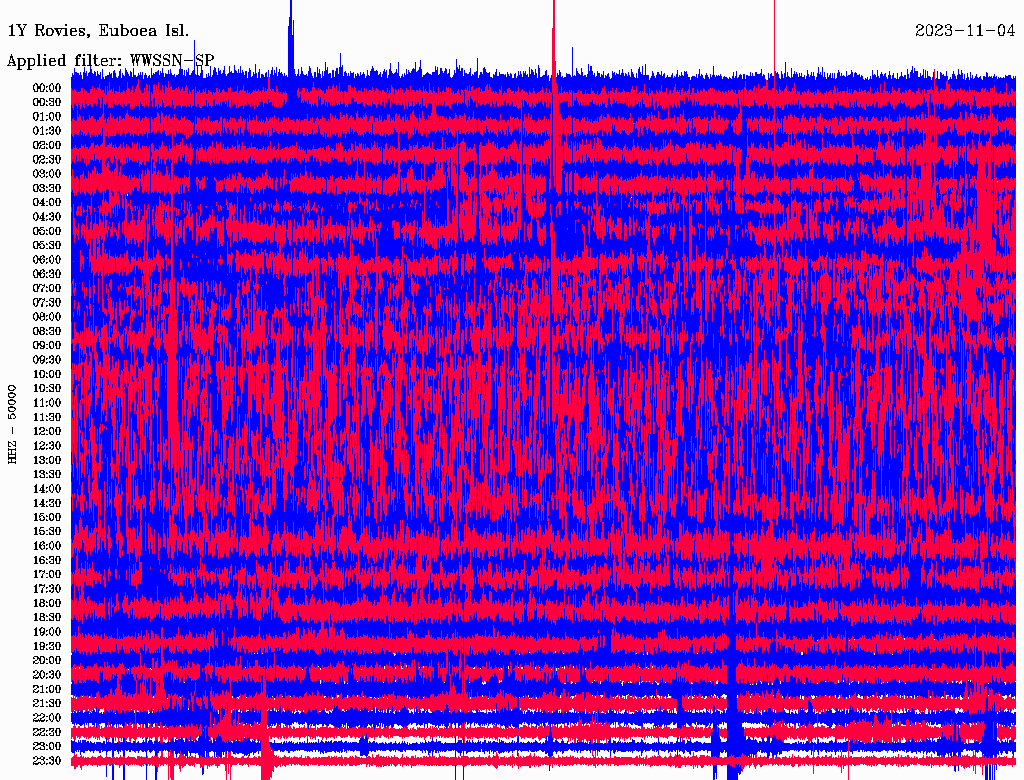The image size is (1024, 780).
Task: Click the 23:00 time row label
Action: (47, 746)
